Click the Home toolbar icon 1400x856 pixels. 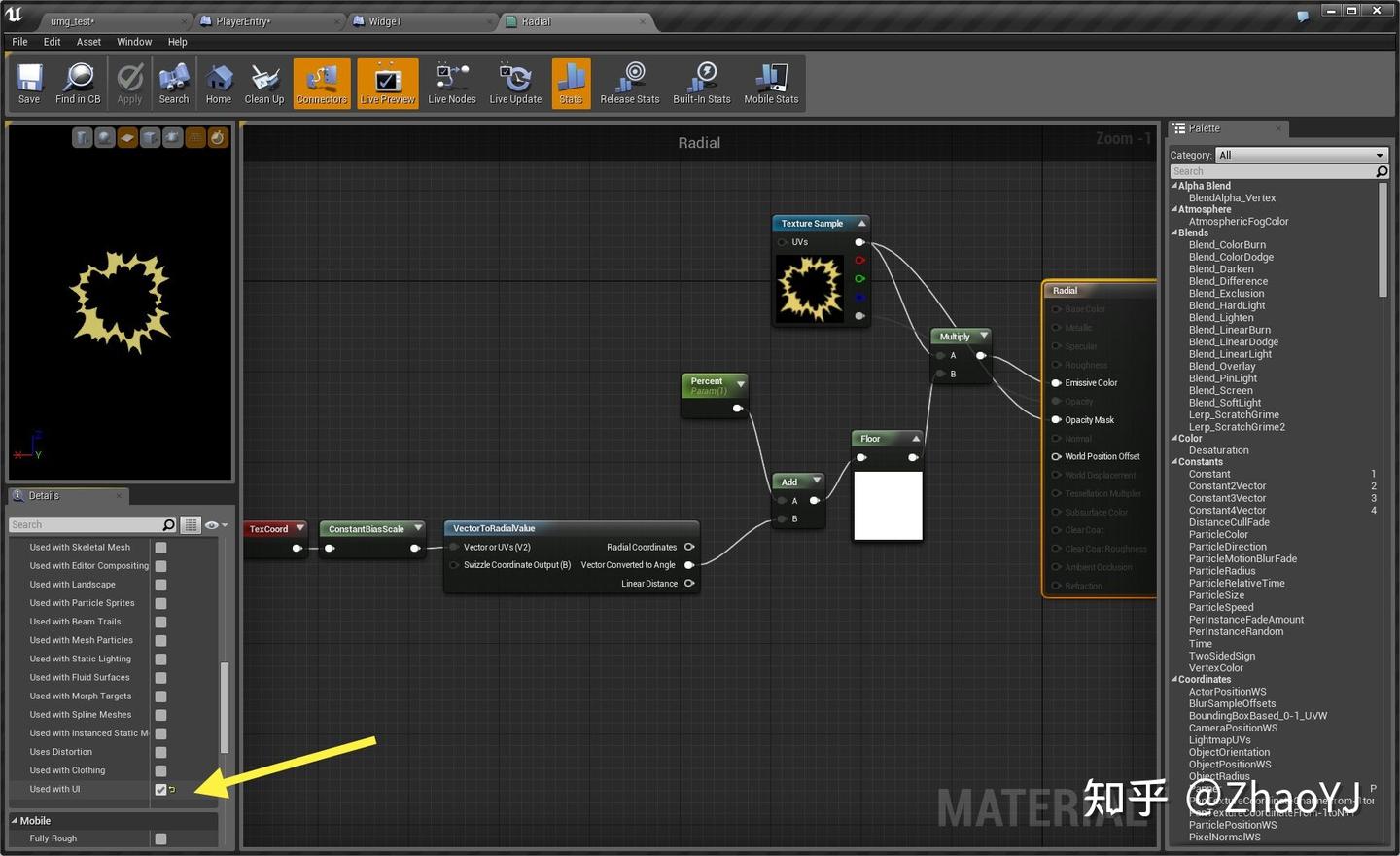(218, 84)
